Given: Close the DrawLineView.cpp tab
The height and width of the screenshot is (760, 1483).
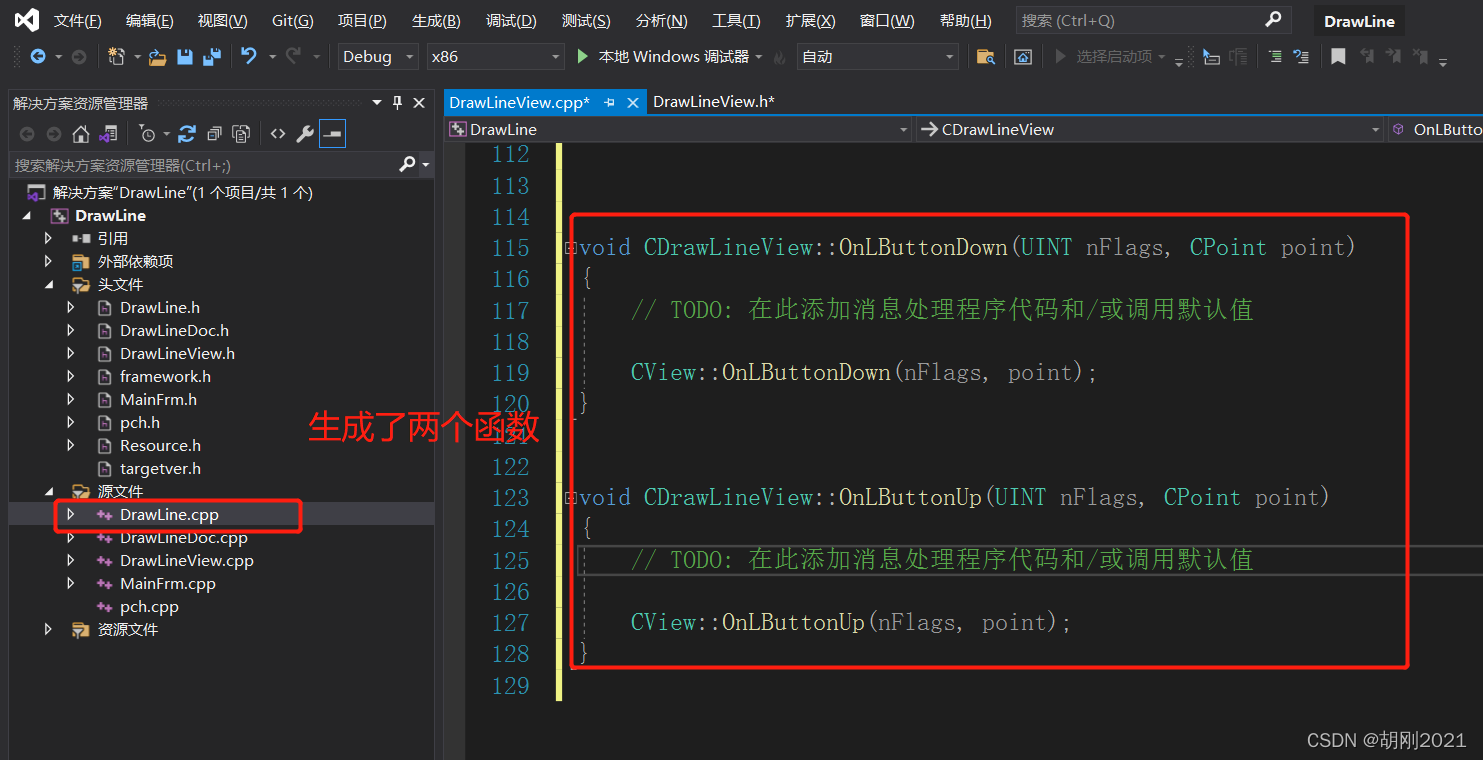Looking at the screenshot, I should coord(632,102).
